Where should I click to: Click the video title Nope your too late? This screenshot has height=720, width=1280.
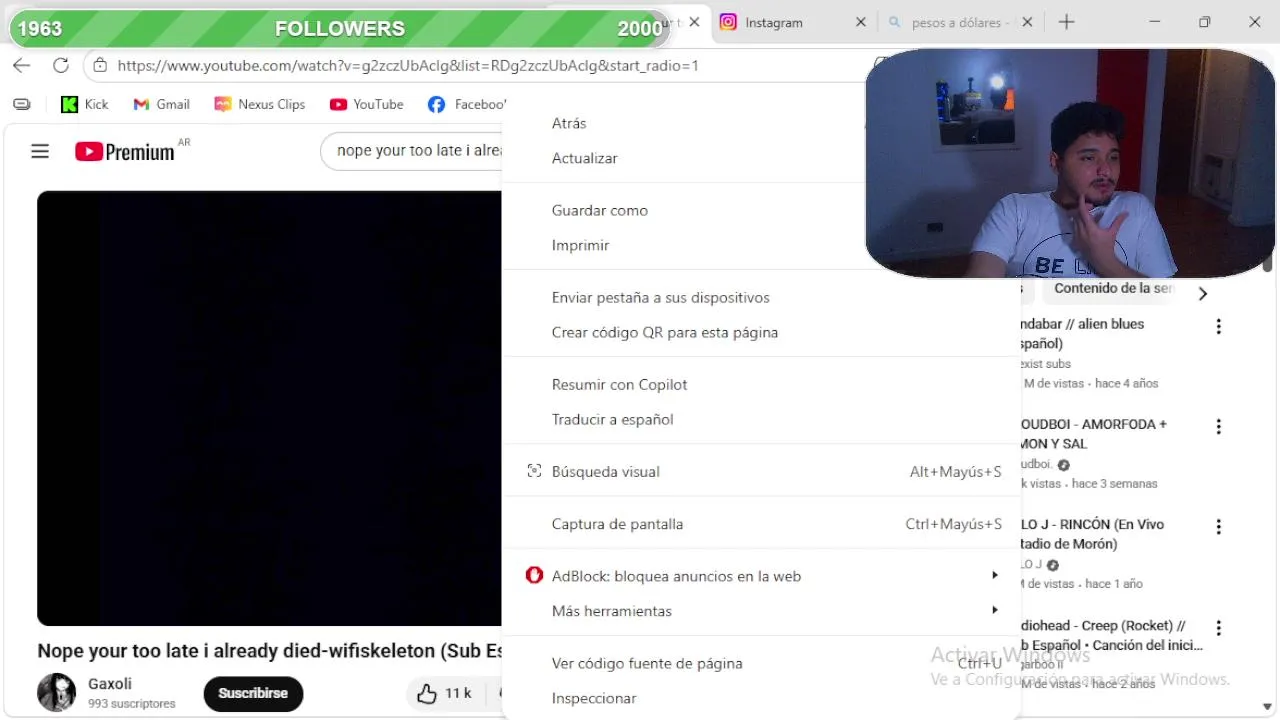pyautogui.click(x=269, y=651)
